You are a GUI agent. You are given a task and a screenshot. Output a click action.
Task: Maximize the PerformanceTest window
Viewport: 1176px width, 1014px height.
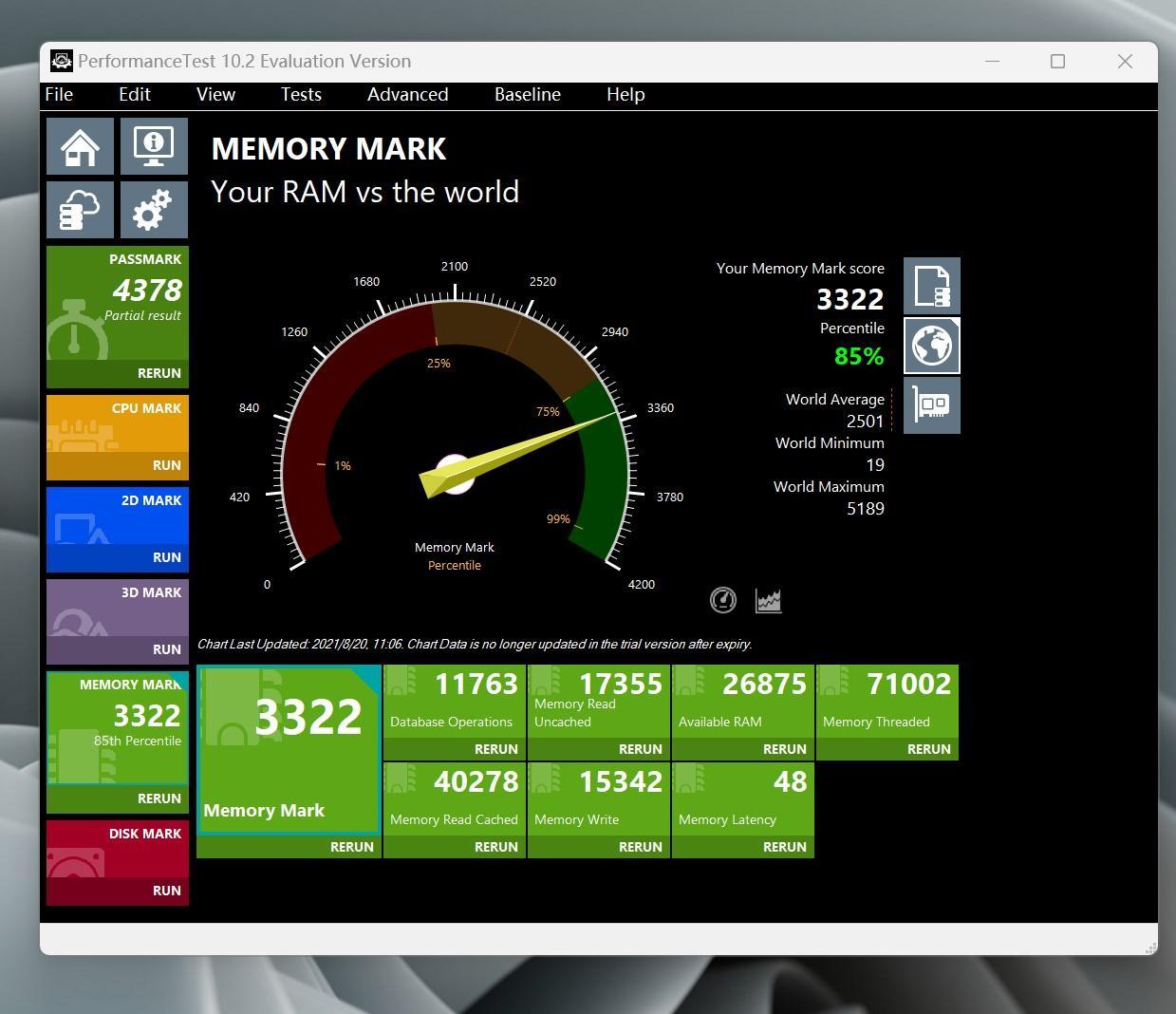point(1057,62)
